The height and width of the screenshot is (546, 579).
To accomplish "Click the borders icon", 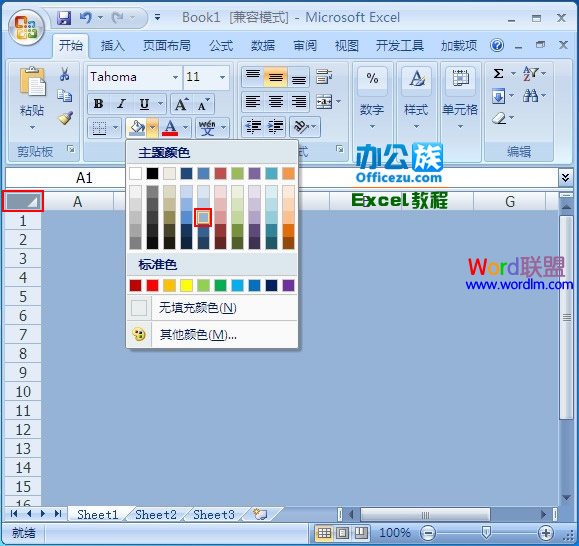I will click(x=99, y=128).
